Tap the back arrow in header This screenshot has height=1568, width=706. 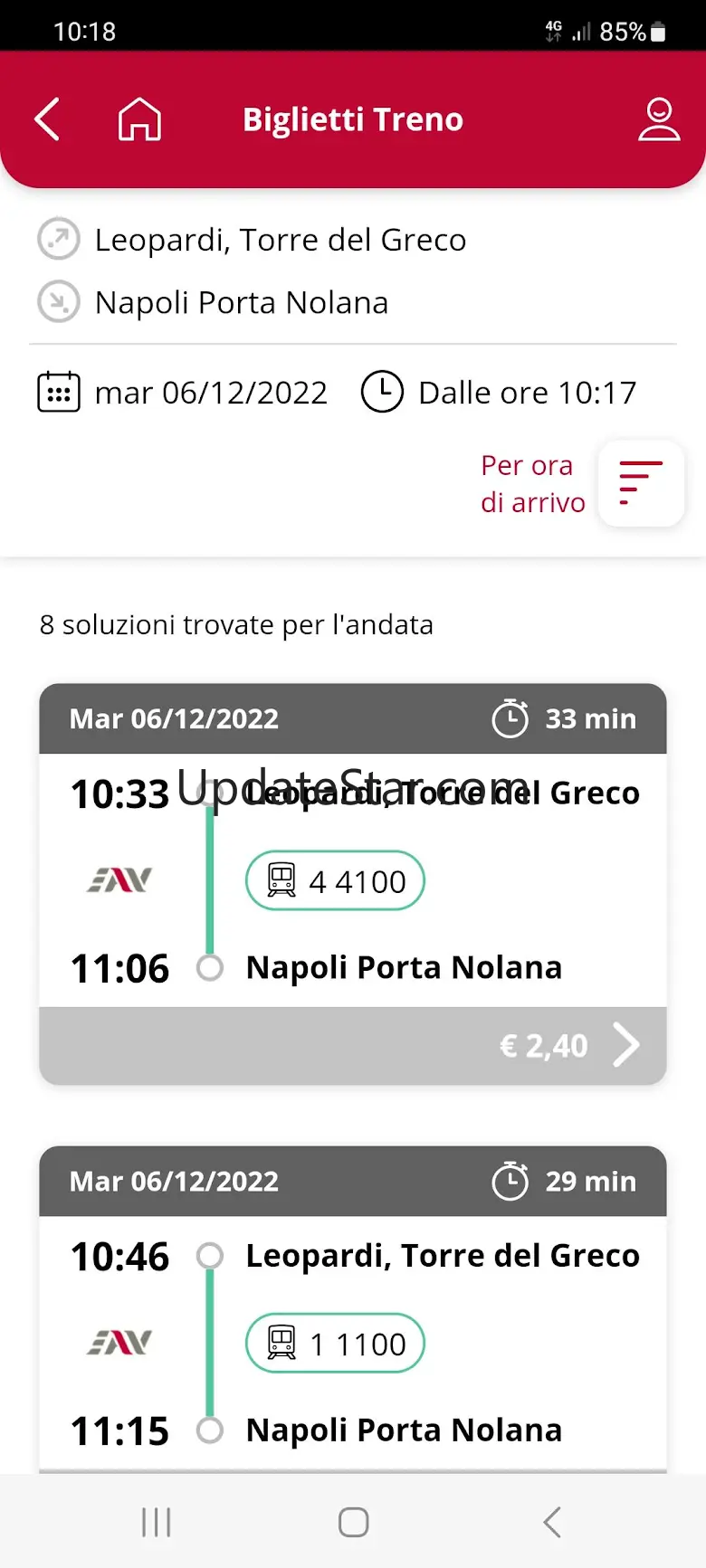[47, 119]
